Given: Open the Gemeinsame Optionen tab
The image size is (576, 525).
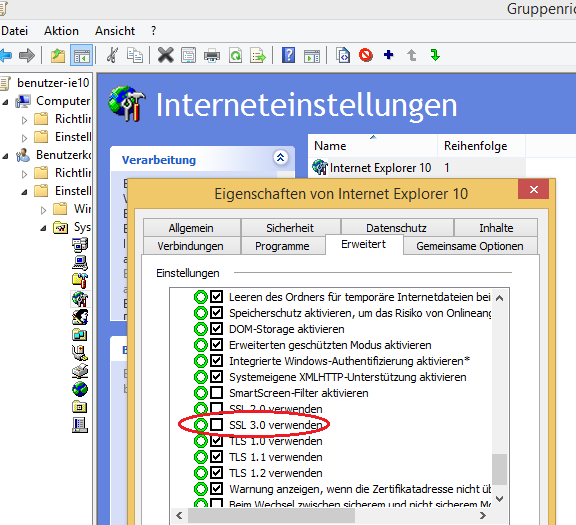Looking at the screenshot, I should pyautogui.click(x=470, y=246).
